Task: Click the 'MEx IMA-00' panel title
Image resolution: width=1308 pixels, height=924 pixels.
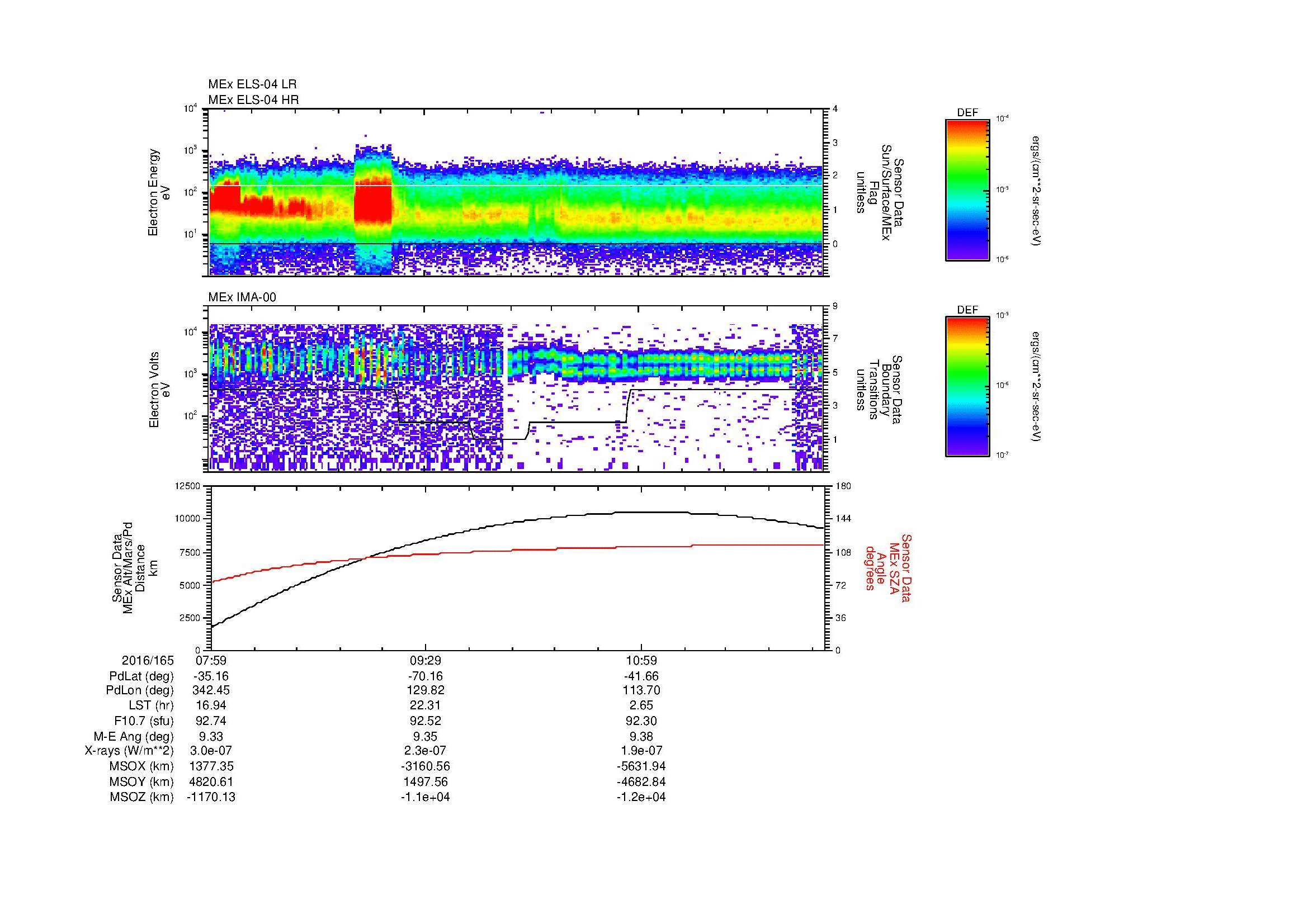Action: click(x=242, y=297)
